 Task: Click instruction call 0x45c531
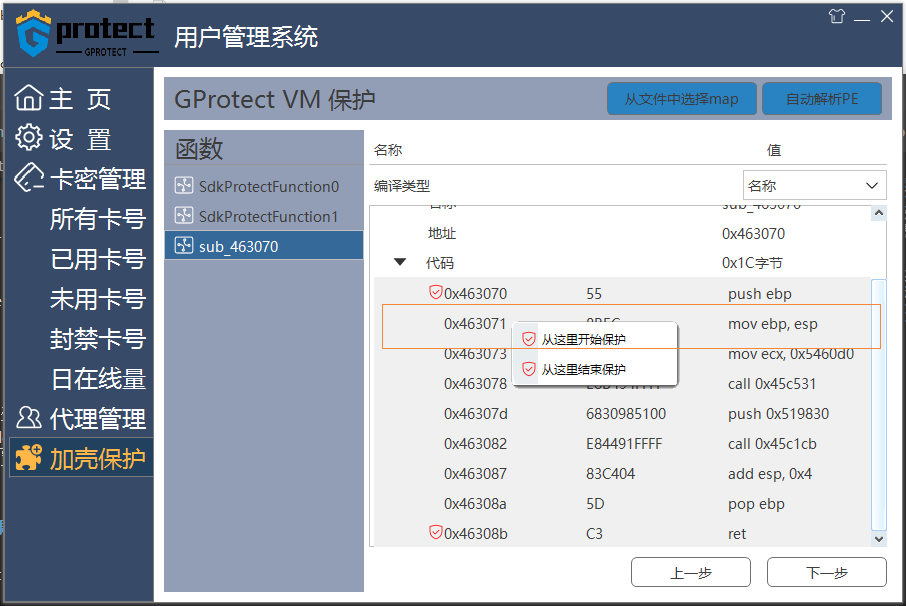click(x=772, y=384)
